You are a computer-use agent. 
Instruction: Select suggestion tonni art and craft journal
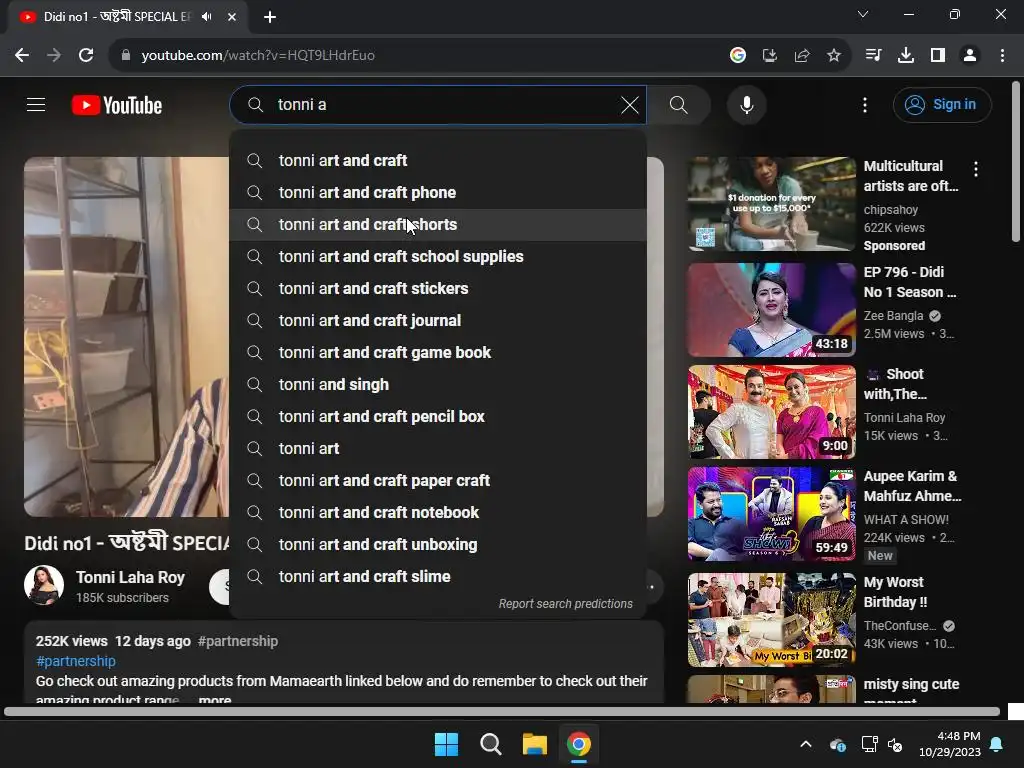click(x=438, y=321)
